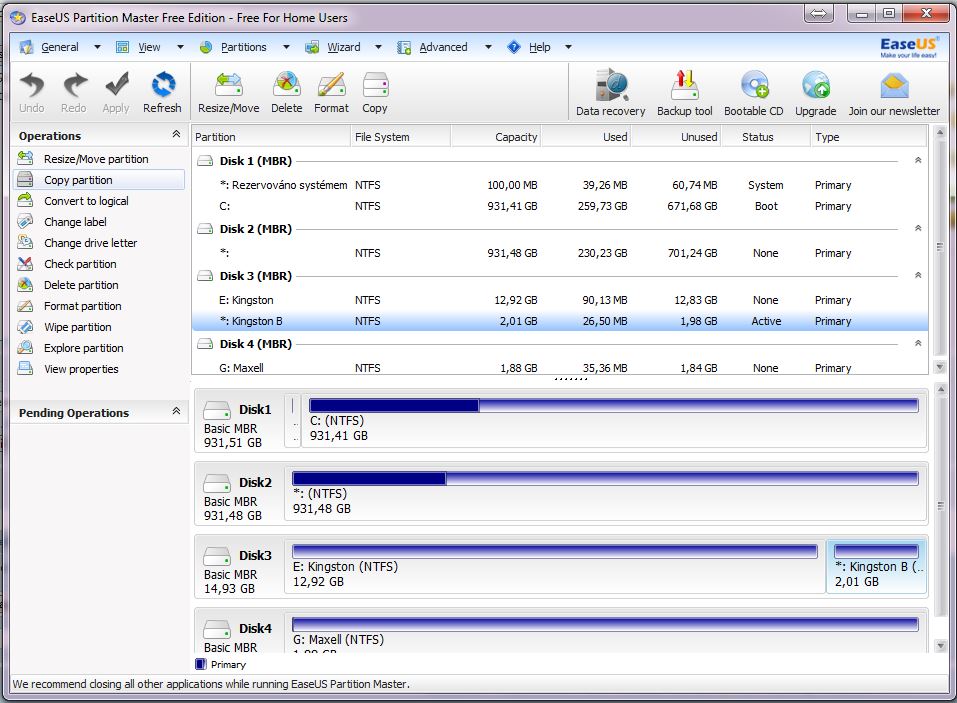
Task: Click the Format toolbar icon
Action: 331,85
